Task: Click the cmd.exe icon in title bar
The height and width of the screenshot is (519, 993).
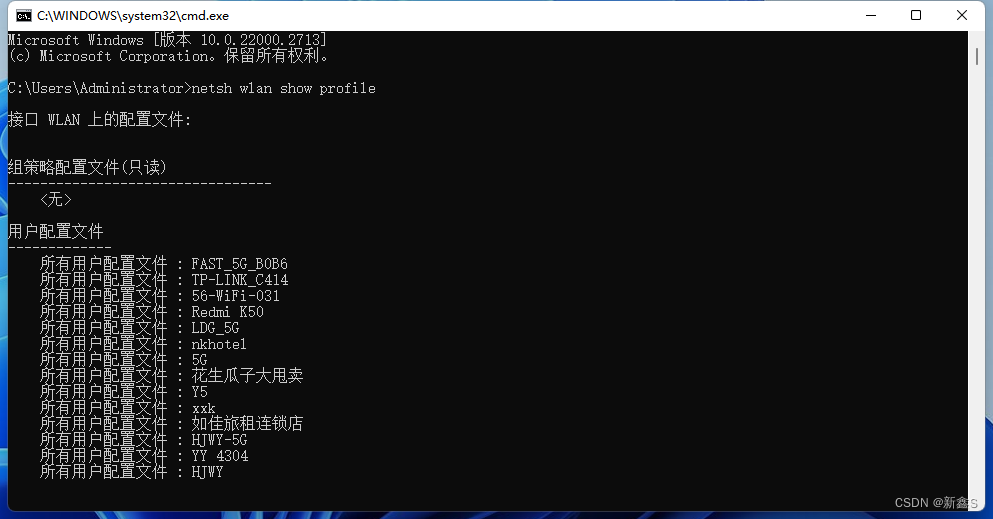Action: coord(23,15)
